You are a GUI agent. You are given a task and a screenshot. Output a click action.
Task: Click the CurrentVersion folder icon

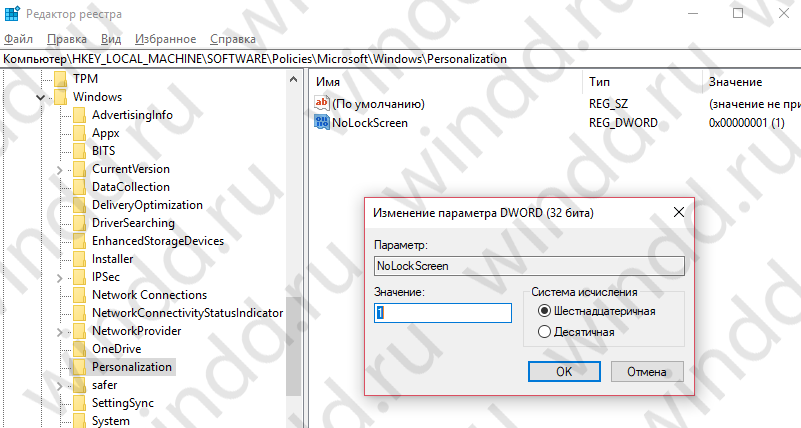[x=79, y=169]
